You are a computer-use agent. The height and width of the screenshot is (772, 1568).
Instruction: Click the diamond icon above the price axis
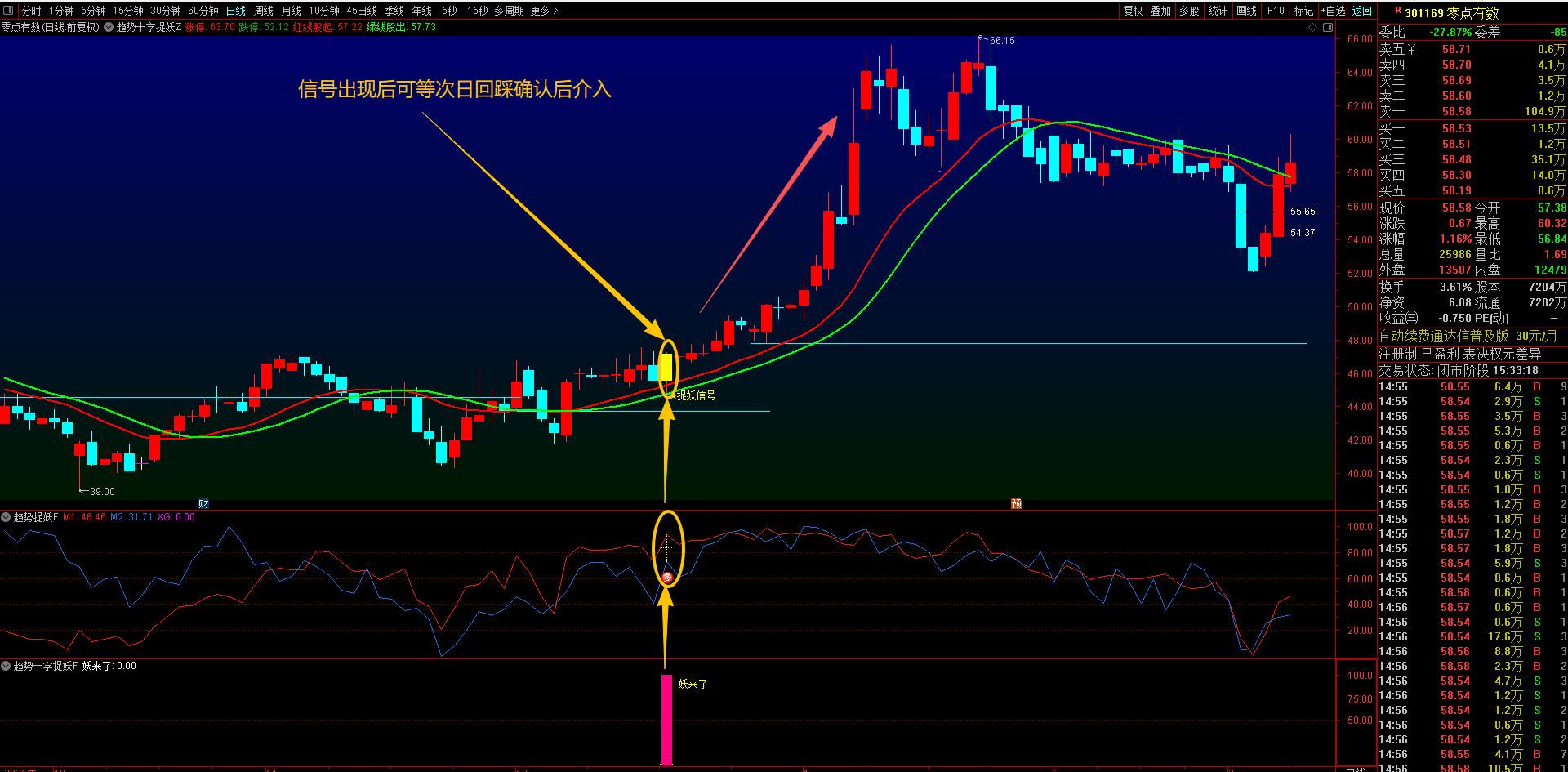(1313, 27)
